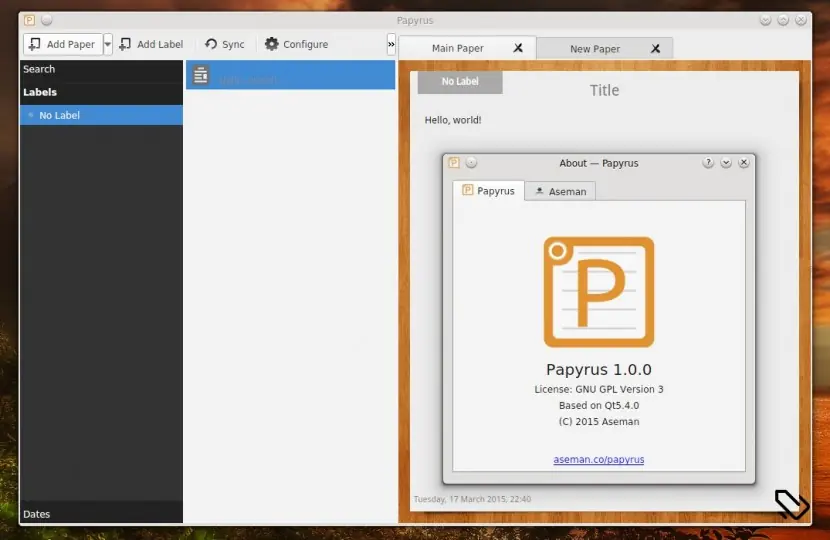Click main window titlebar pin button
The image size is (830, 540).
click(47, 20)
